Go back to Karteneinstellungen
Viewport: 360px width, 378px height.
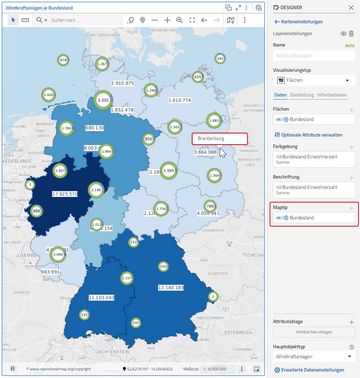click(x=298, y=22)
